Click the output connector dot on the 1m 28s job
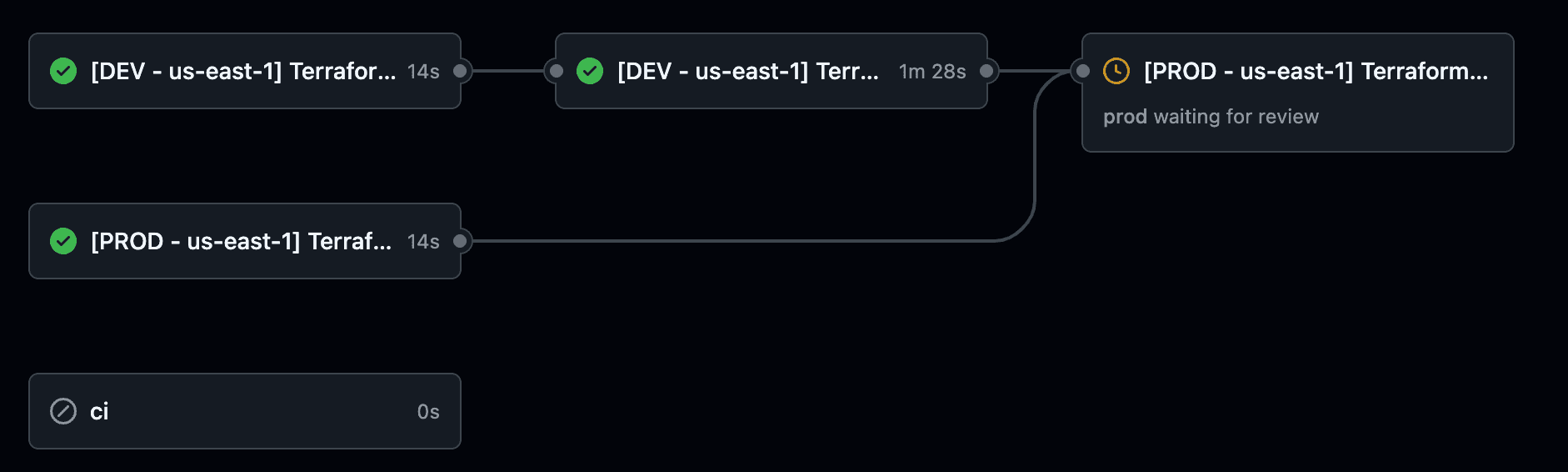Image resolution: width=1568 pixels, height=472 pixels. [x=986, y=72]
